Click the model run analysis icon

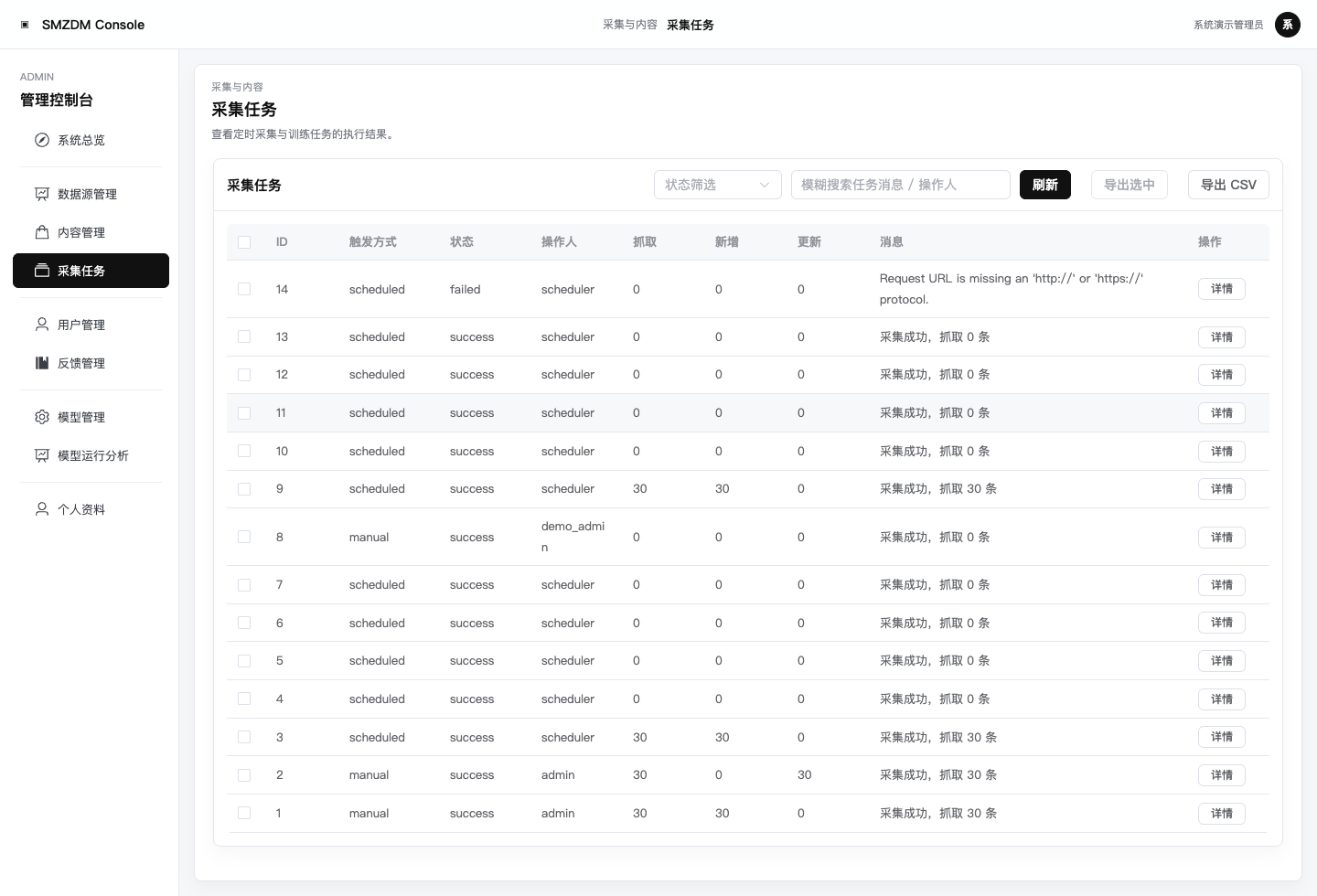(x=42, y=455)
